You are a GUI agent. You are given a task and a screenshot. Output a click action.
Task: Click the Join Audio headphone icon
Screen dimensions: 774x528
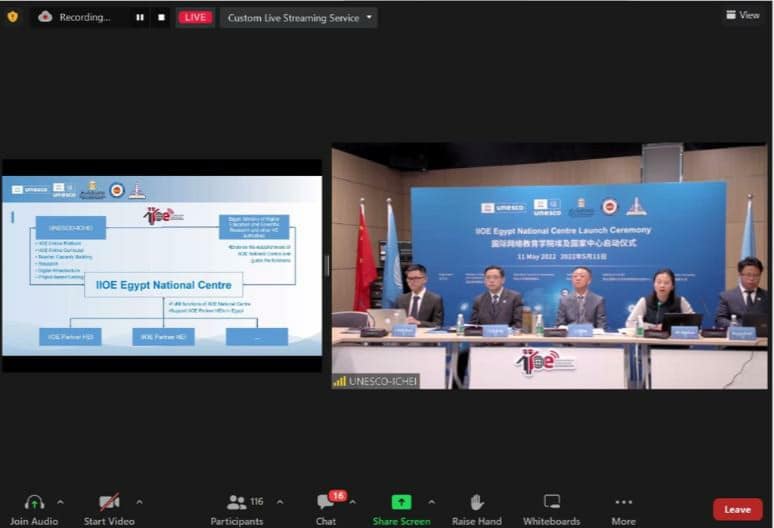click(x=34, y=503)
